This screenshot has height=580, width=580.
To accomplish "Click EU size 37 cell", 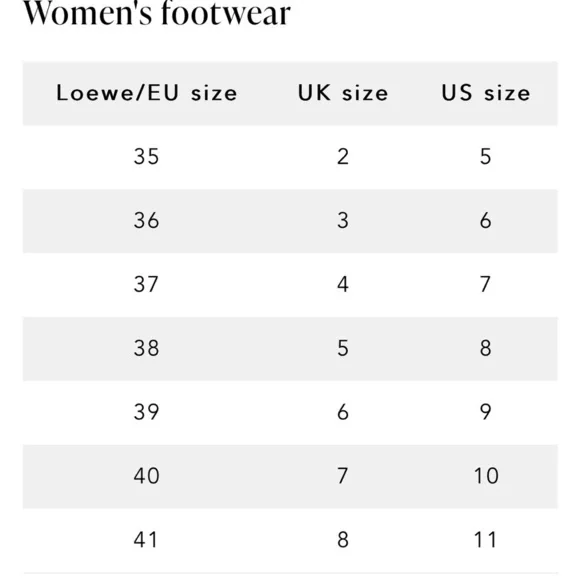I will pos(146,284).
